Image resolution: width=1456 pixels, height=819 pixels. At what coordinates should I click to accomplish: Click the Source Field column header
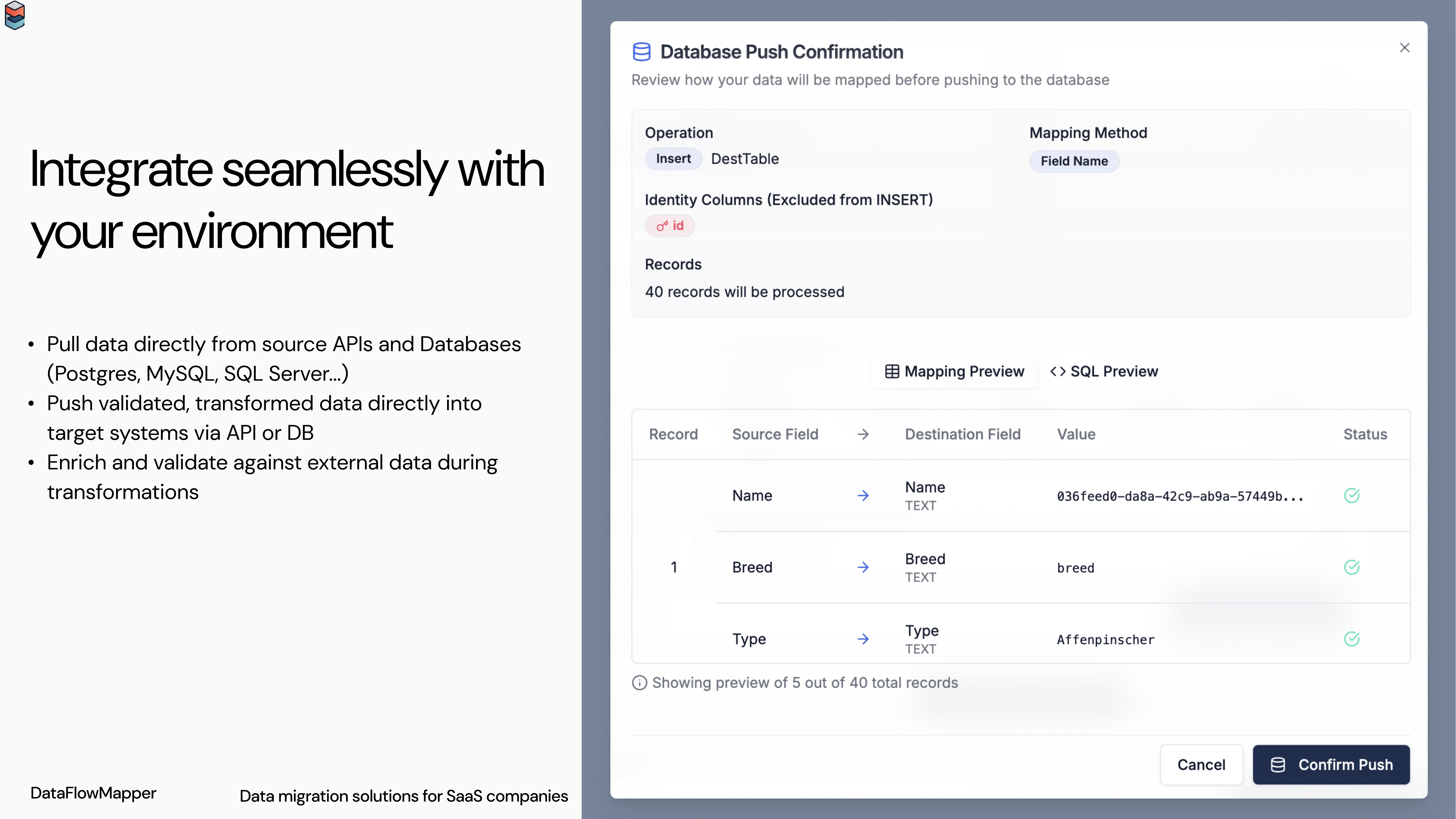click(775, 434)
